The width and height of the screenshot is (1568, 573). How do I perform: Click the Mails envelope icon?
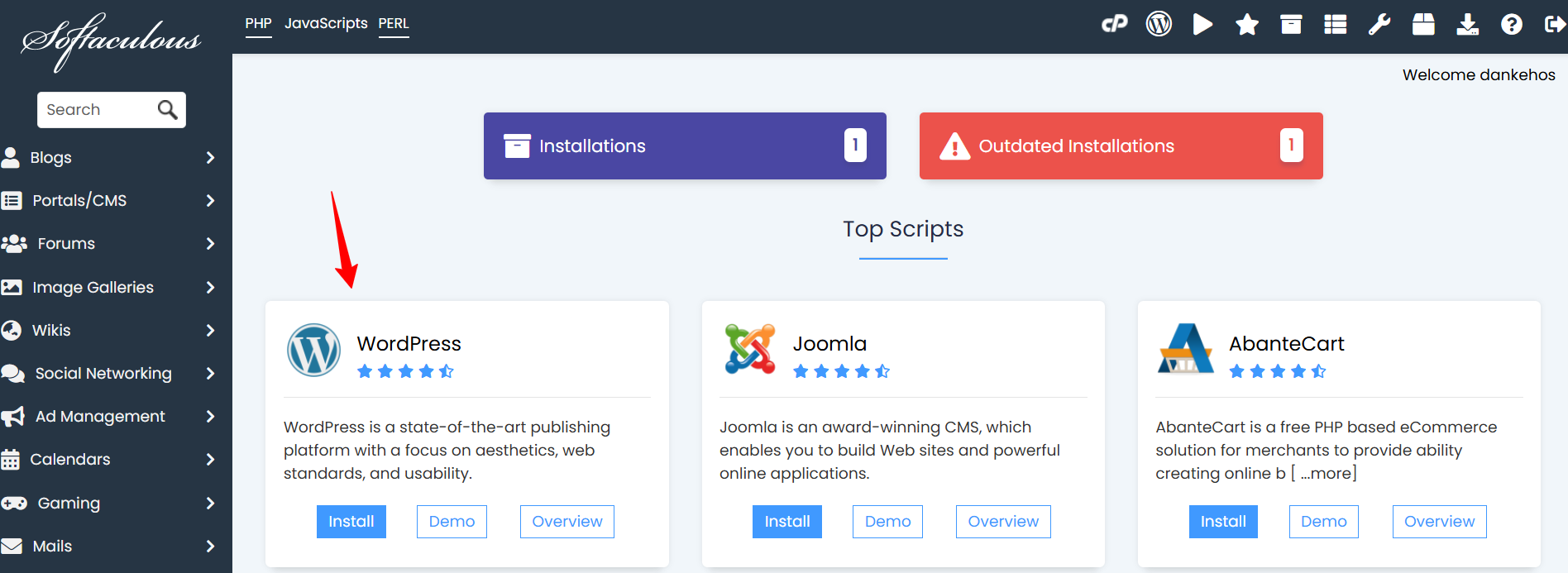click(12, 546)
